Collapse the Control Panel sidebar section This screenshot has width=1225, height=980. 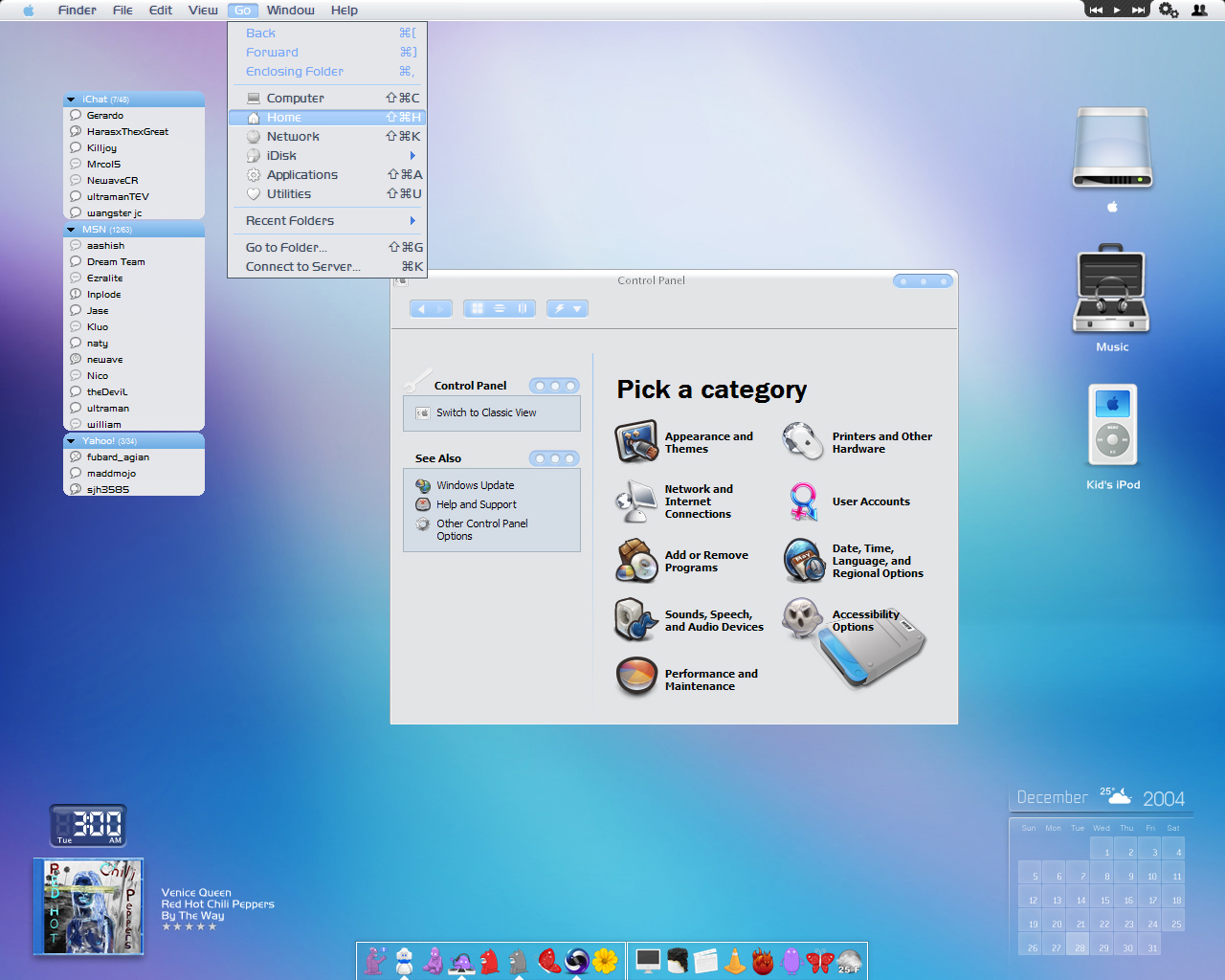pyautogui.click(x=554, y=386)
